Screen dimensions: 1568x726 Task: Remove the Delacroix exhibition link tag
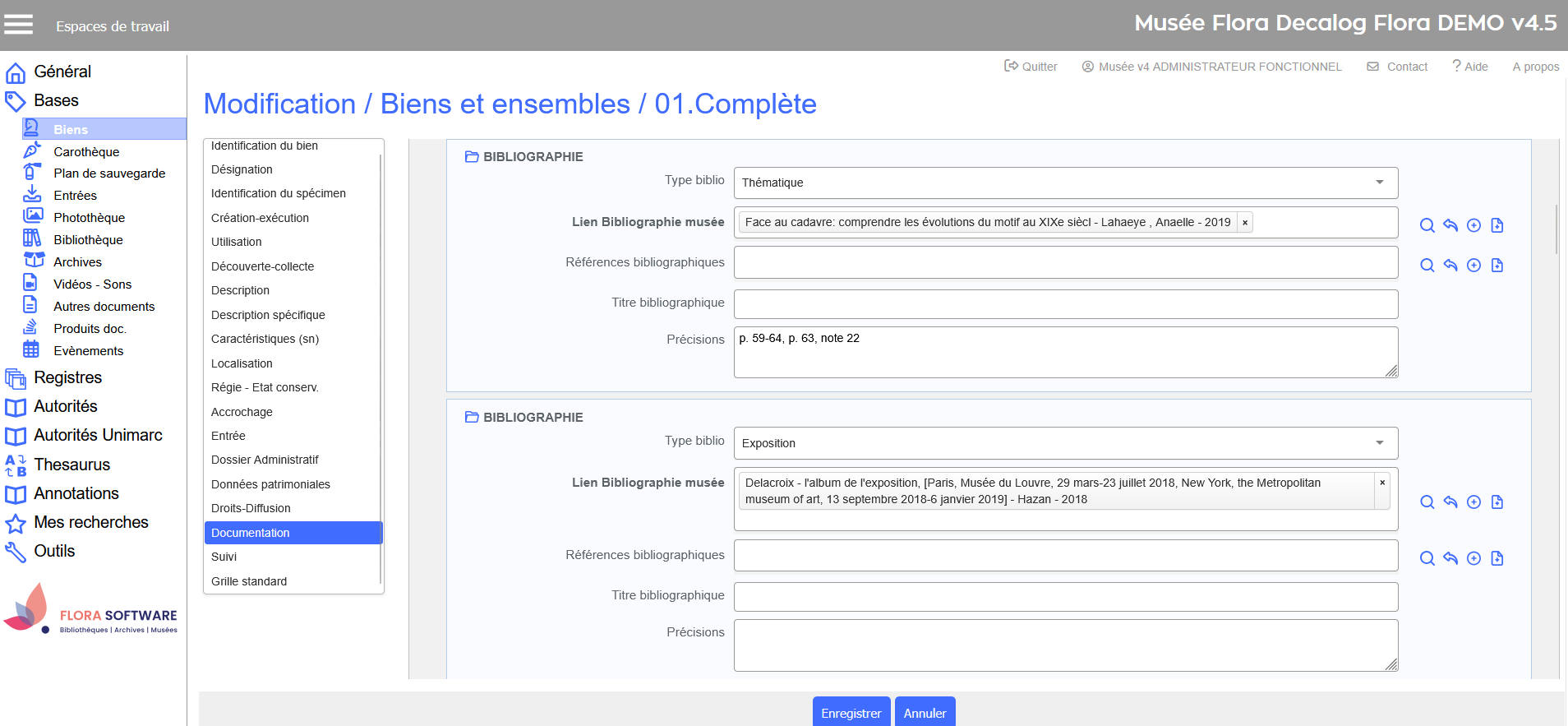point(1382,483)
